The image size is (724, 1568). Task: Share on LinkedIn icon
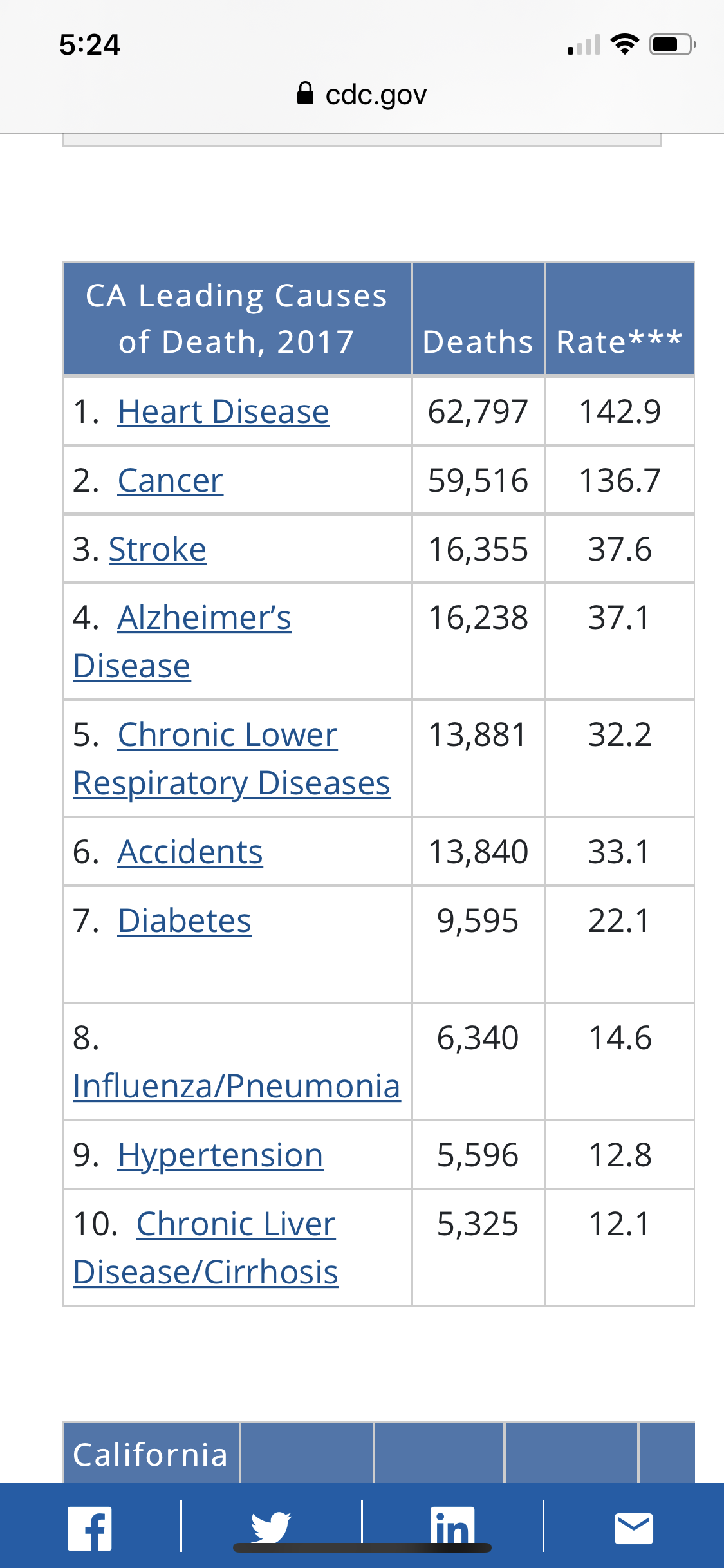click(452, 1527)
